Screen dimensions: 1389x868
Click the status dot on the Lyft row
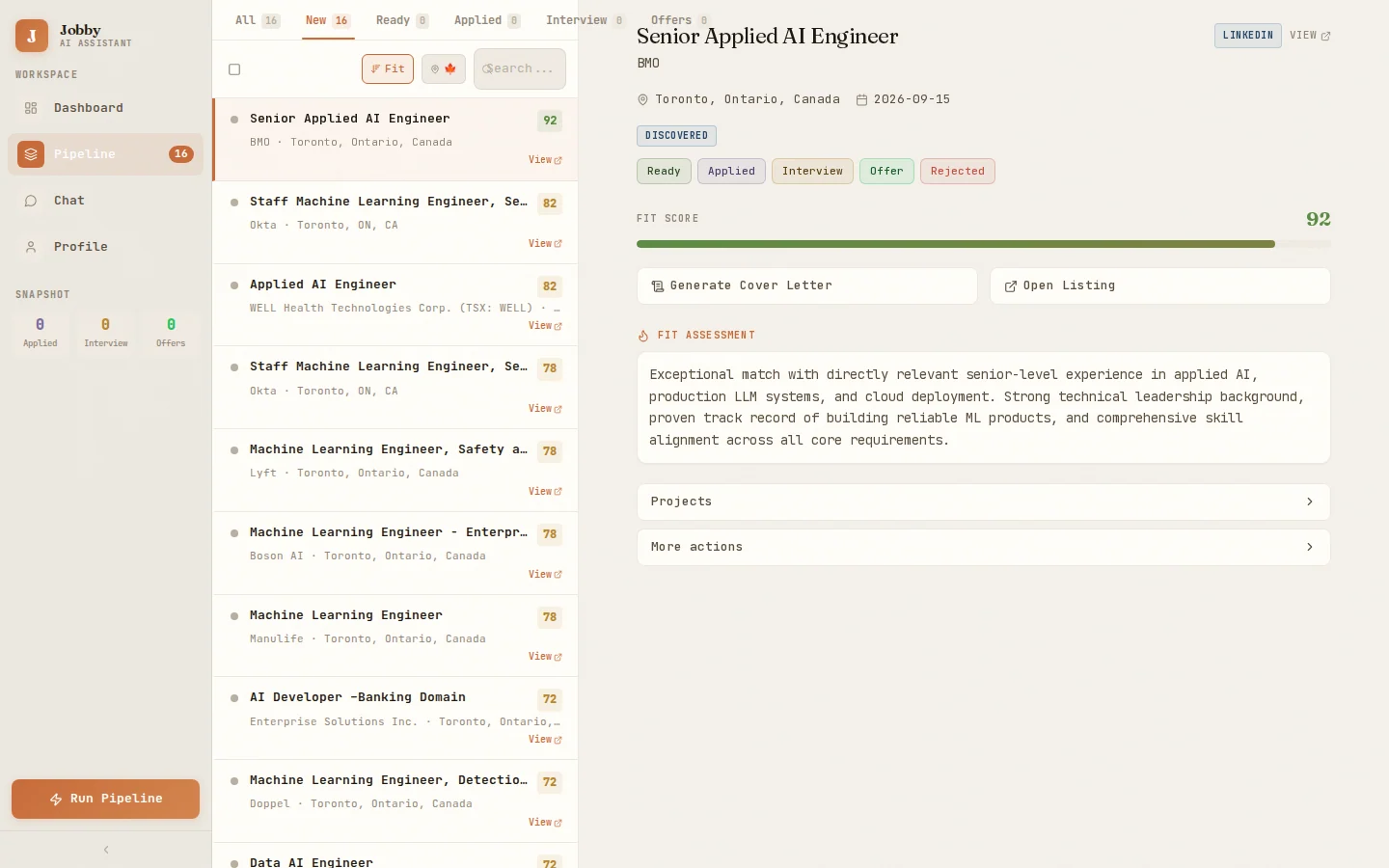tap(234, 450)
